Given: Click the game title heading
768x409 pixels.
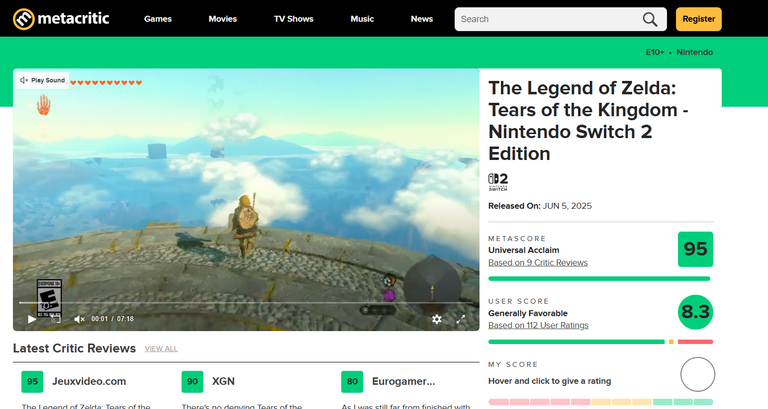Looking at the screenshot, I should pos(588,120).
